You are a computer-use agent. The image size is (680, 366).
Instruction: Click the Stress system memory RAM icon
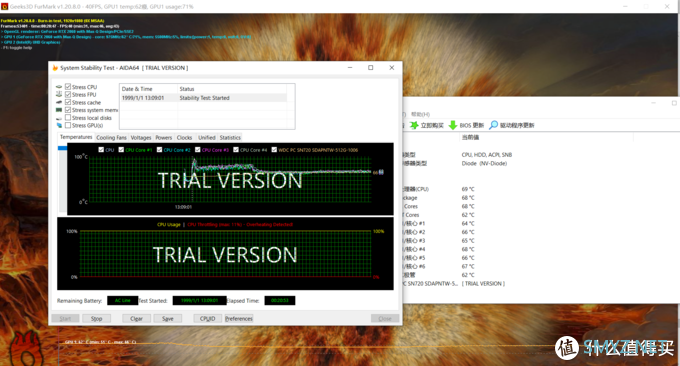[59, 110]
